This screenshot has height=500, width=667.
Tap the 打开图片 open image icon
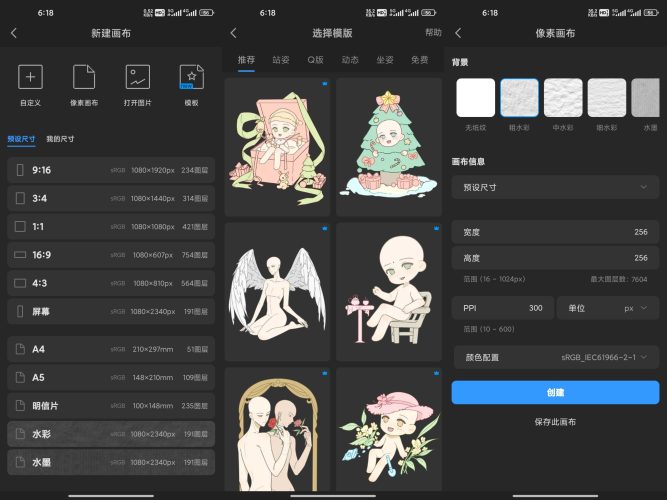pyautogui.click(x=137, y=77)
